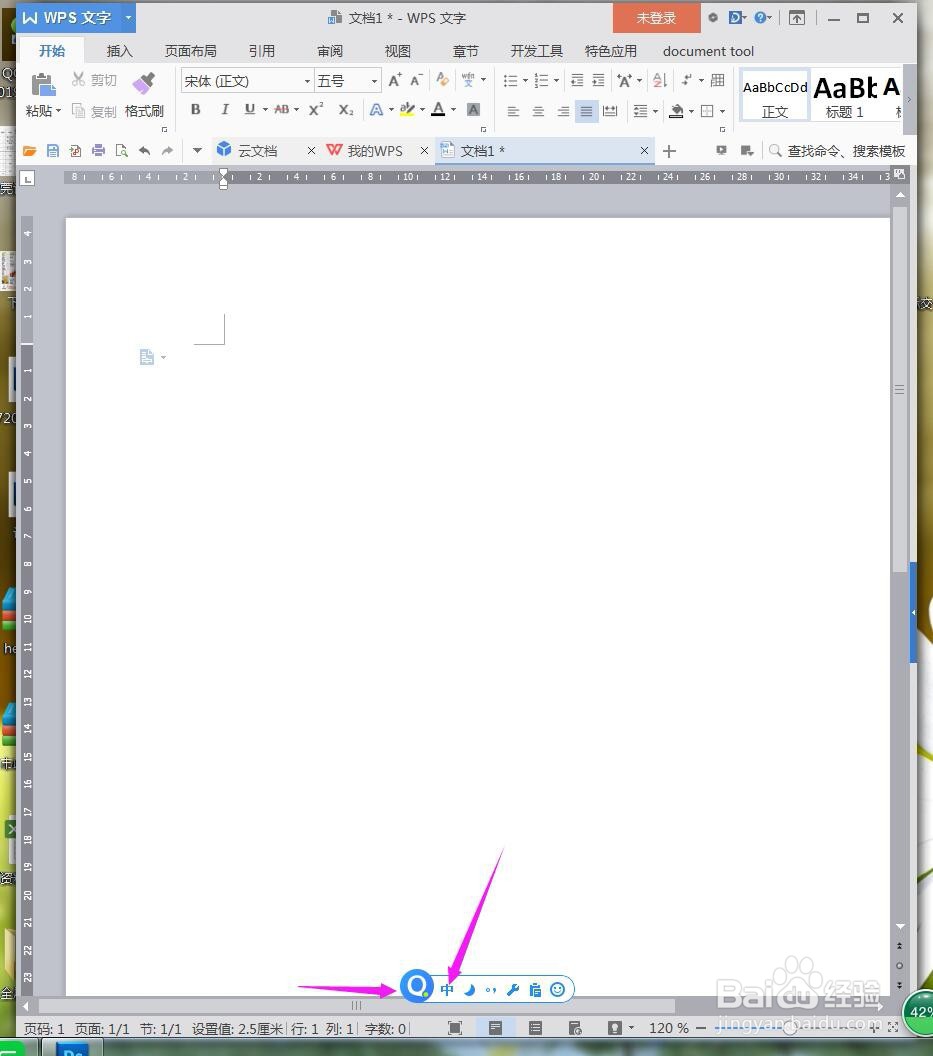Click the search commands field 查找命令、搜索模板
Image resolution: width=933 pixels, height=1056 pixels.
click(x=846, y=151)
